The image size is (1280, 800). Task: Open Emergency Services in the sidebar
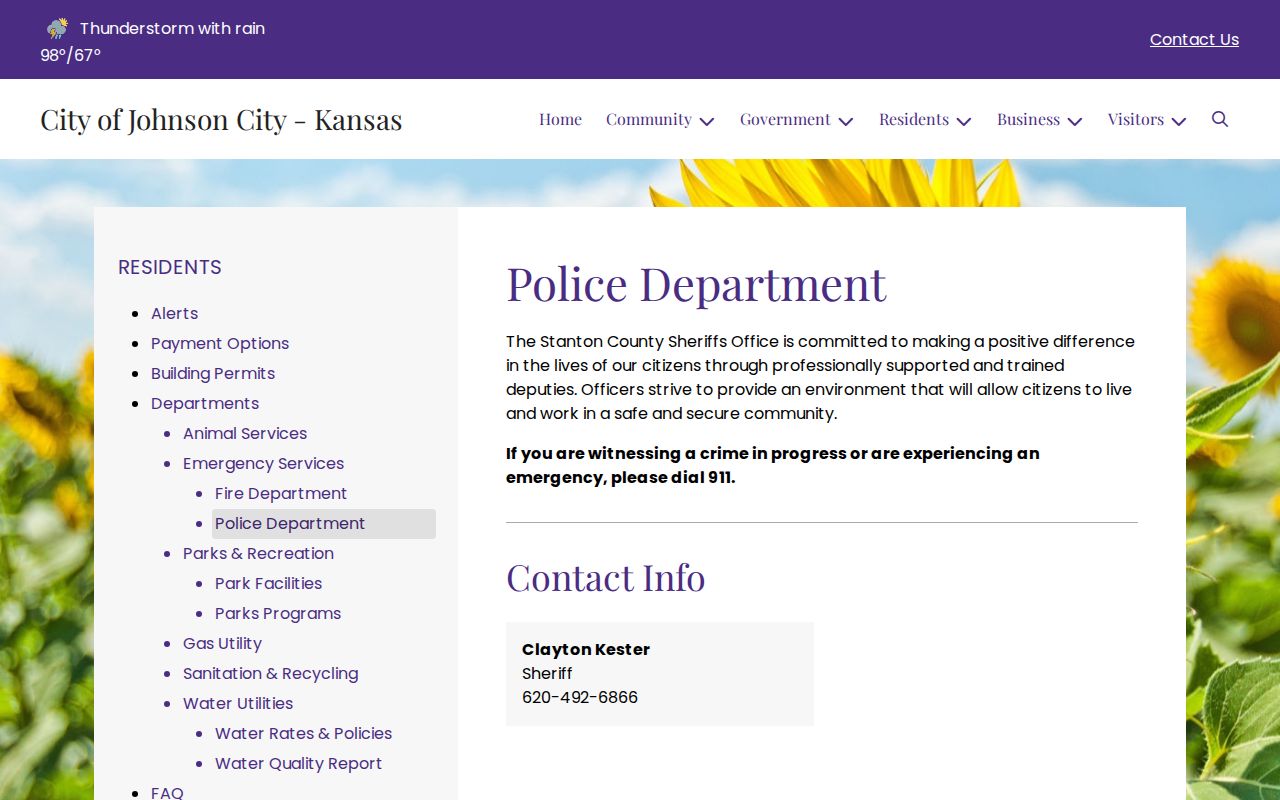[x=263, y=463]
